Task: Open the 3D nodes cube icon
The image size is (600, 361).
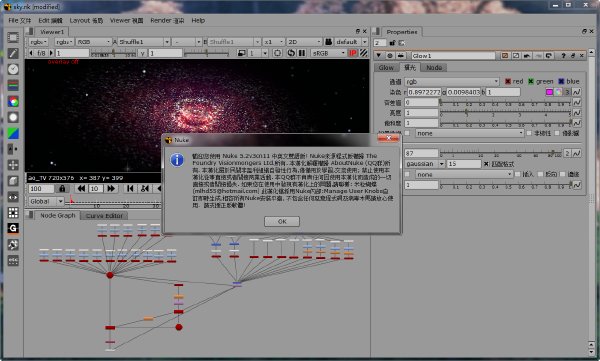Action: [x=13, y=181]
